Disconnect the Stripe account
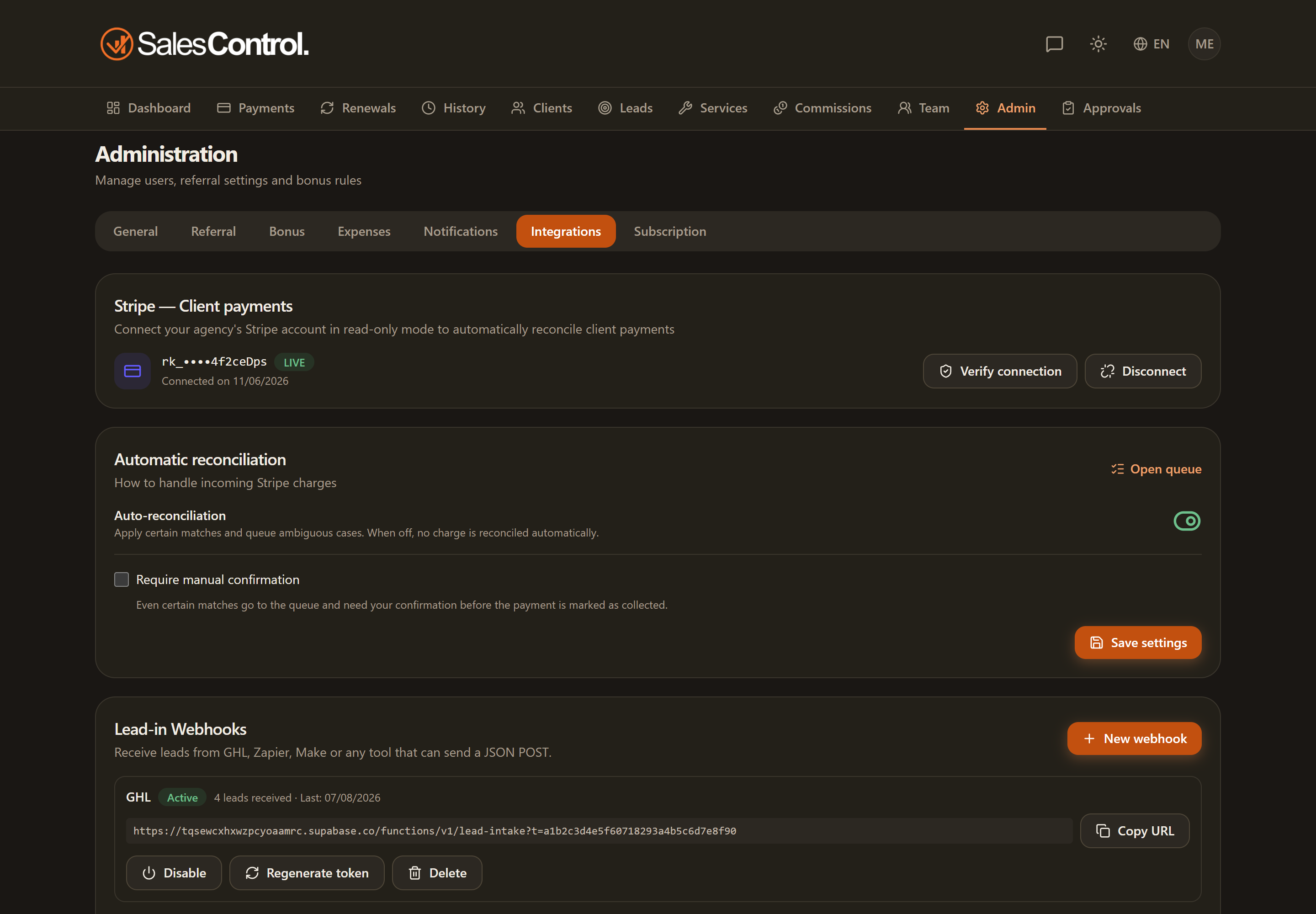1316x914 pixels. tap(1142, 371)
